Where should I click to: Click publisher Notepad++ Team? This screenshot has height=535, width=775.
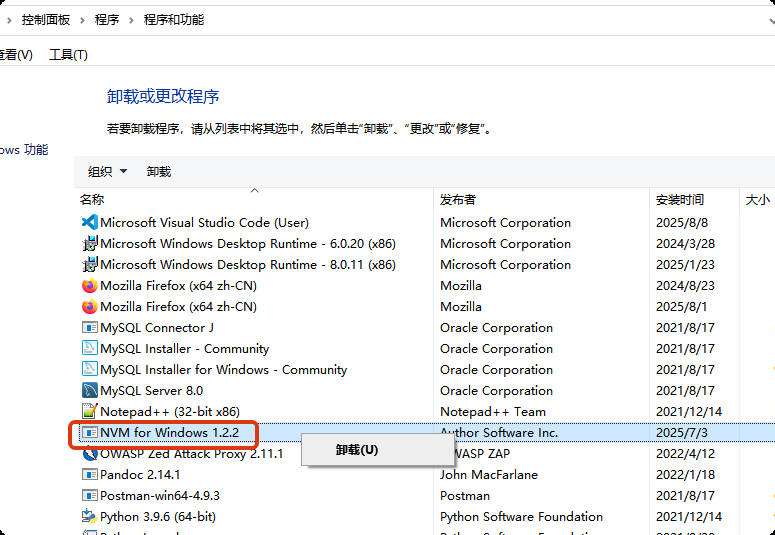click(493, 411)
